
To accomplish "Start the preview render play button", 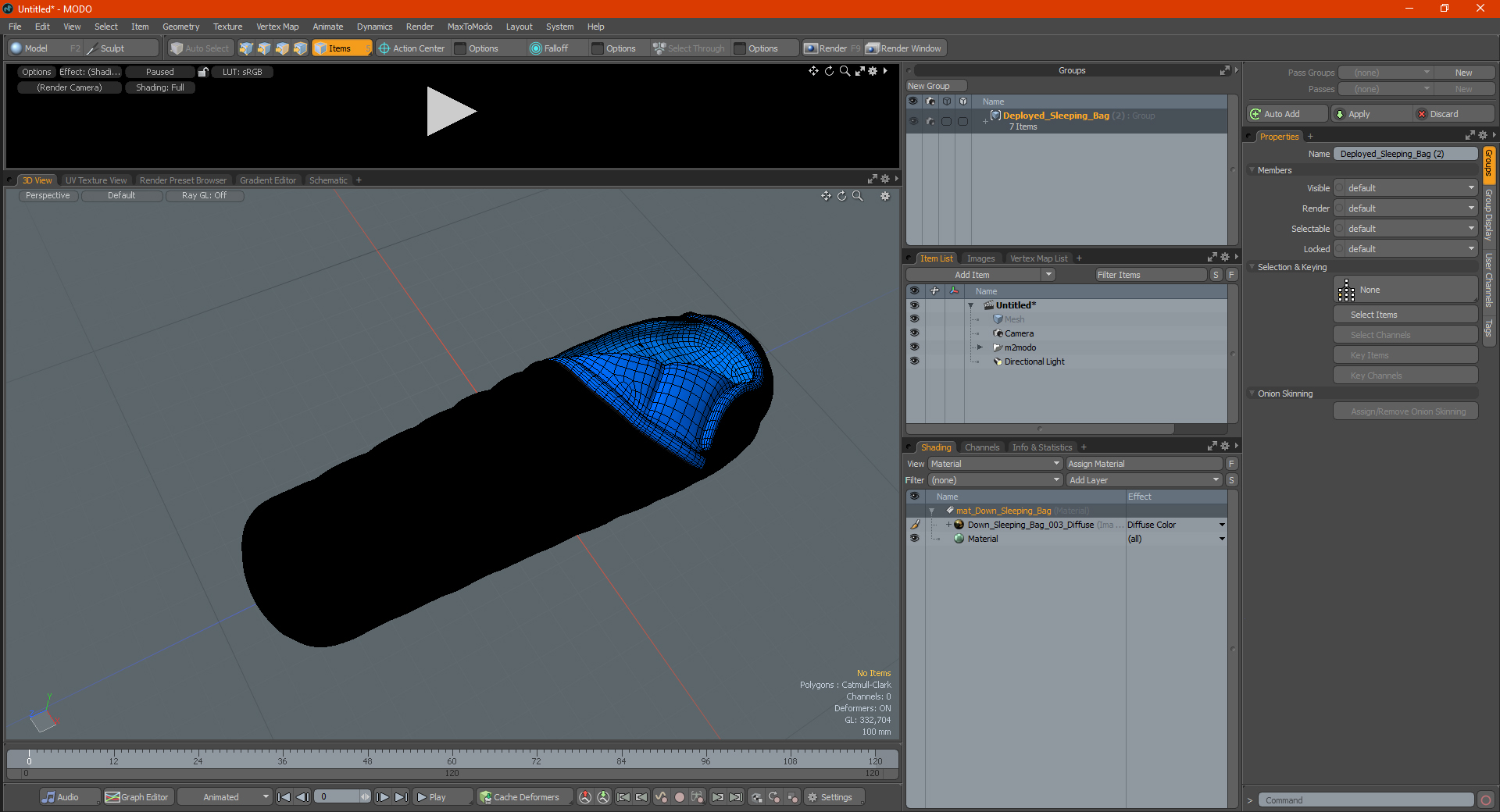I will [451, 112].
